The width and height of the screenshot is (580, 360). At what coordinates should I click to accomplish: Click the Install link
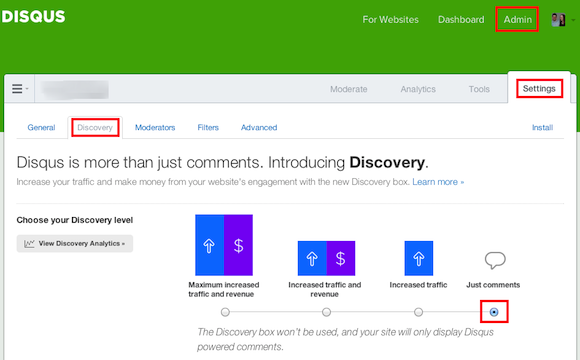click(542, 128)
